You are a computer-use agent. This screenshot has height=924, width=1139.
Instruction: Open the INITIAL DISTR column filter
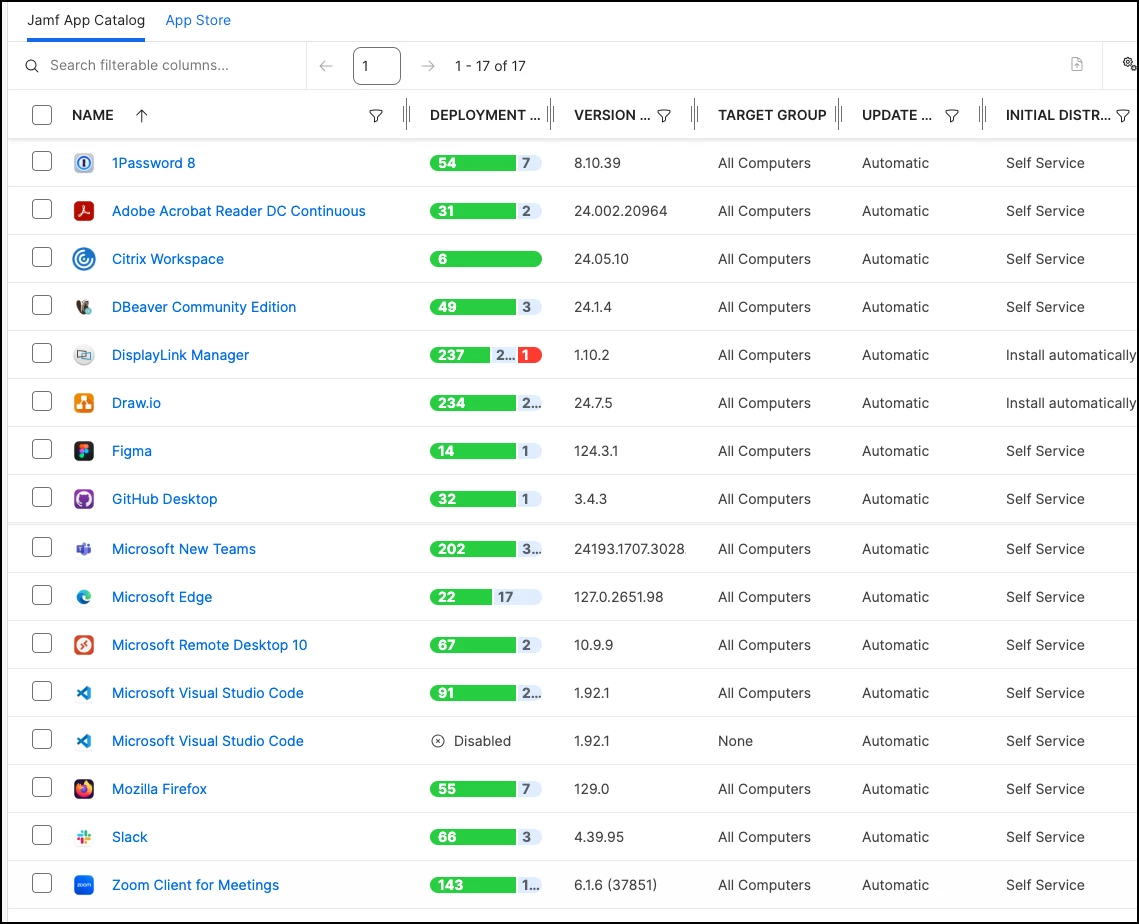coord(1123,116)
